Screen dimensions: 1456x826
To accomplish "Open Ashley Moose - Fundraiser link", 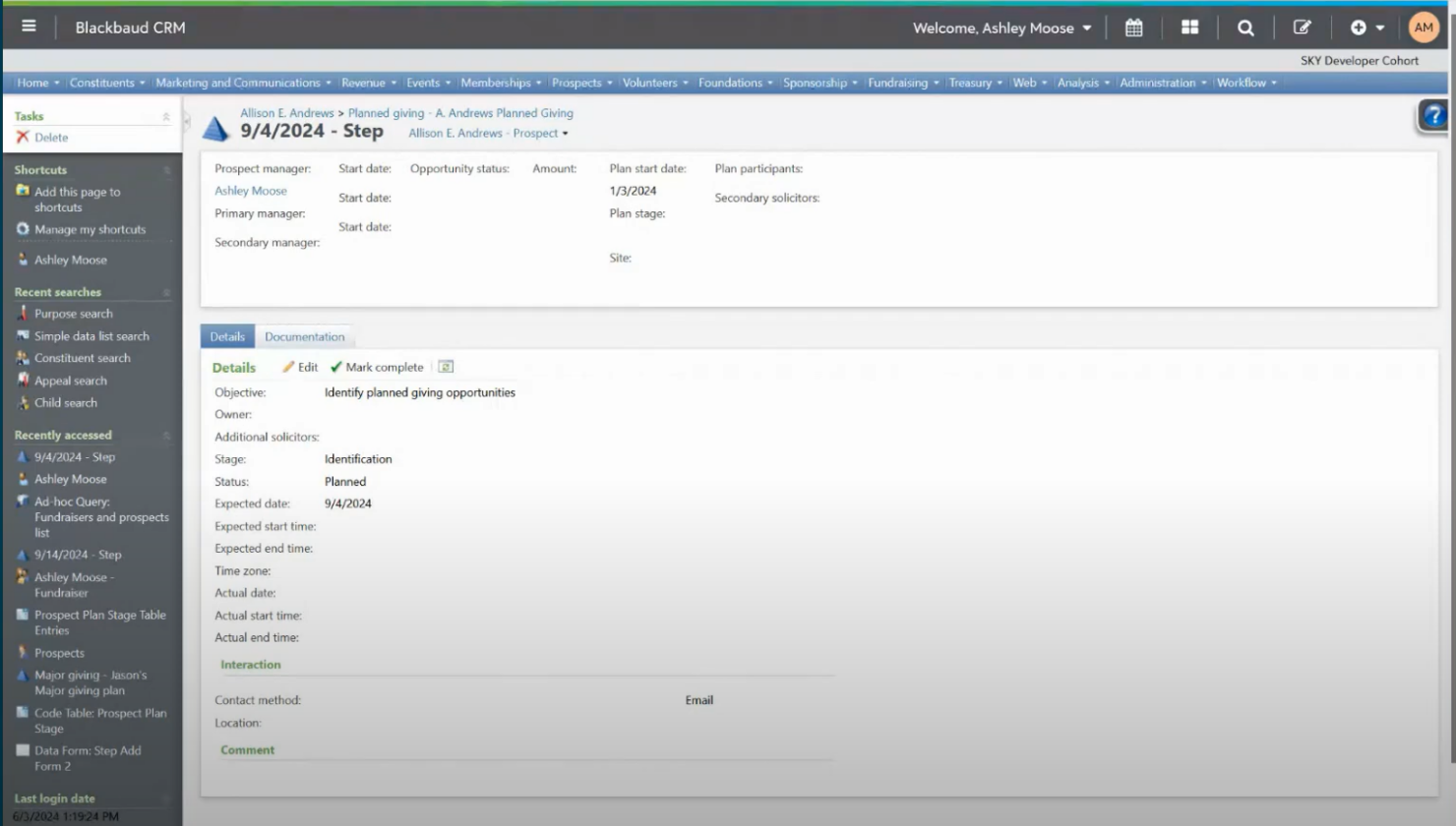I will tap(74, 585).
